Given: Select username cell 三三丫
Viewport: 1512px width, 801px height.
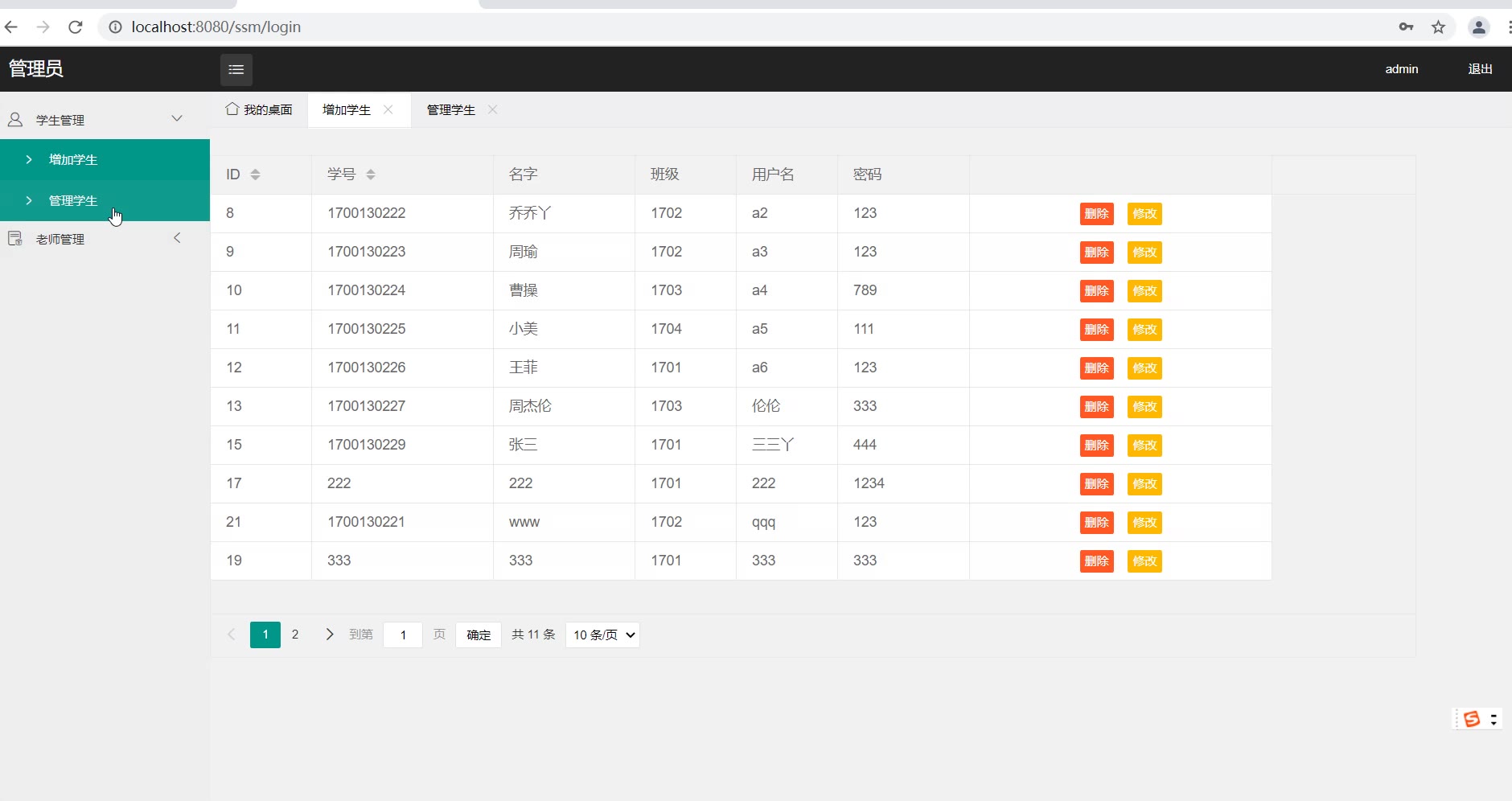Looking at the screenshot, I should click(787, 445).
